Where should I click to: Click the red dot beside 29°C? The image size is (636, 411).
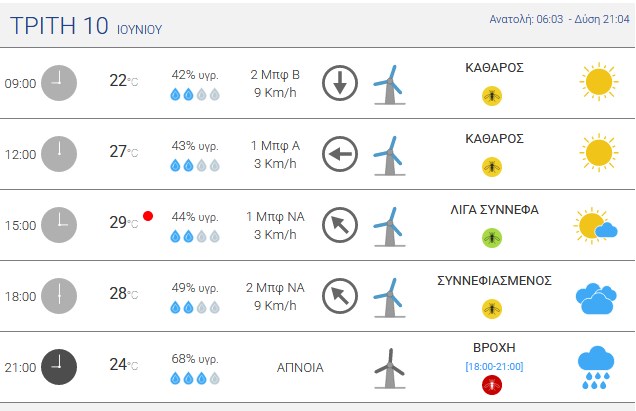click(148, 216)
